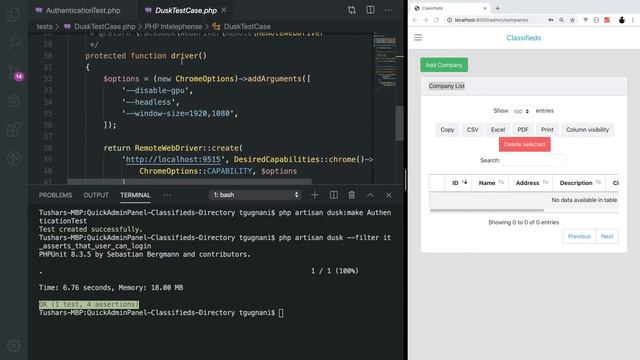The height and width of the screenshot is (360, 640).
Task: Click the Add Company button
Action: 444,65
